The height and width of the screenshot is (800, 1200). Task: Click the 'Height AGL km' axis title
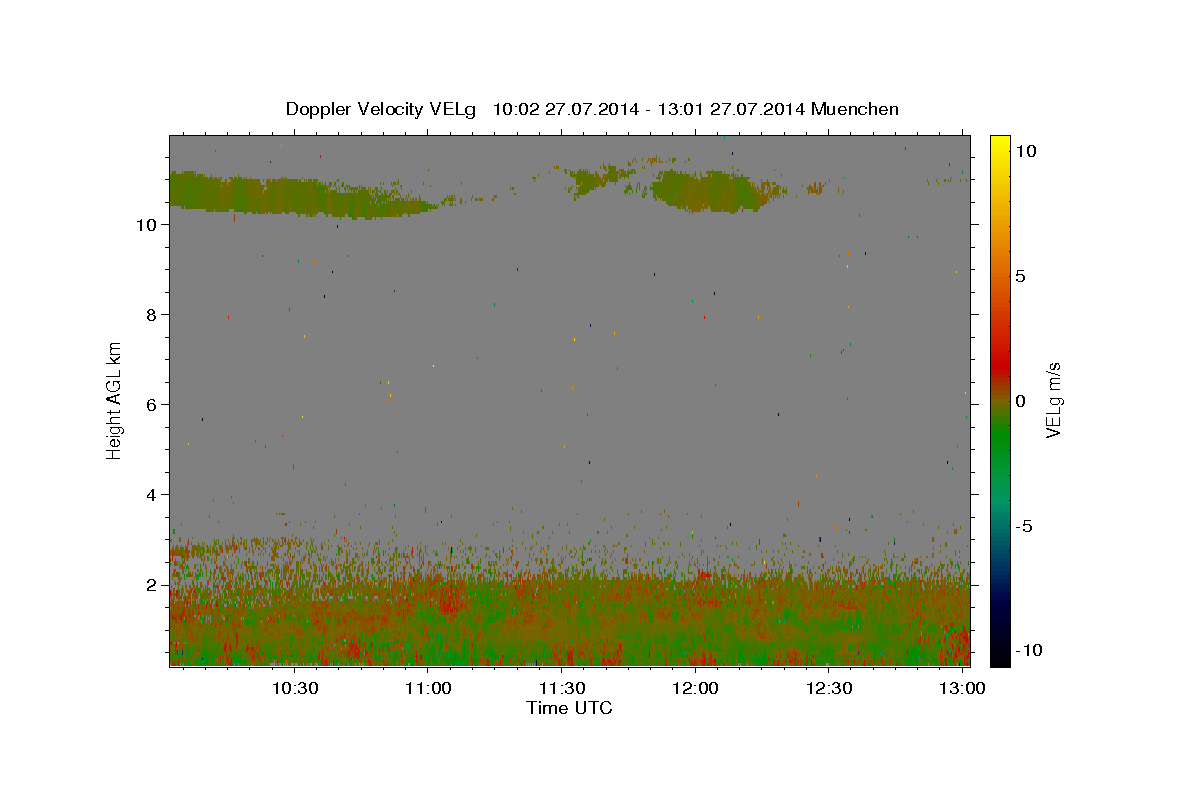point(115,400)
